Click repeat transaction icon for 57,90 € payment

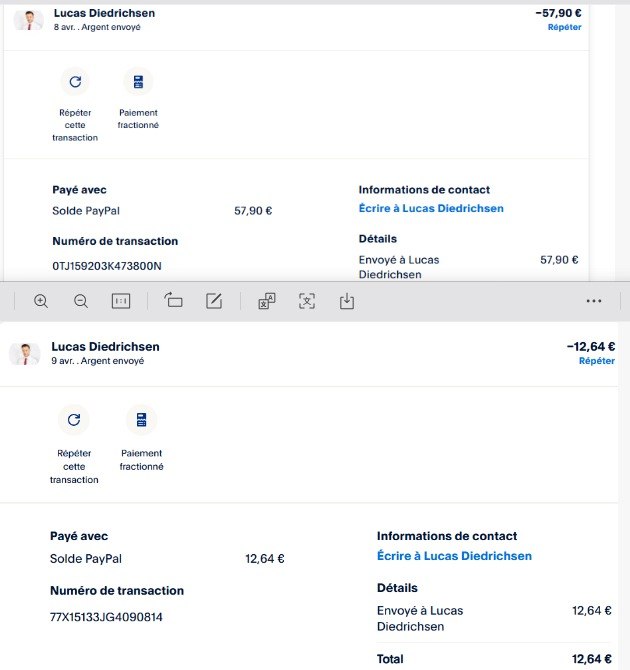(x=75, y=82)
